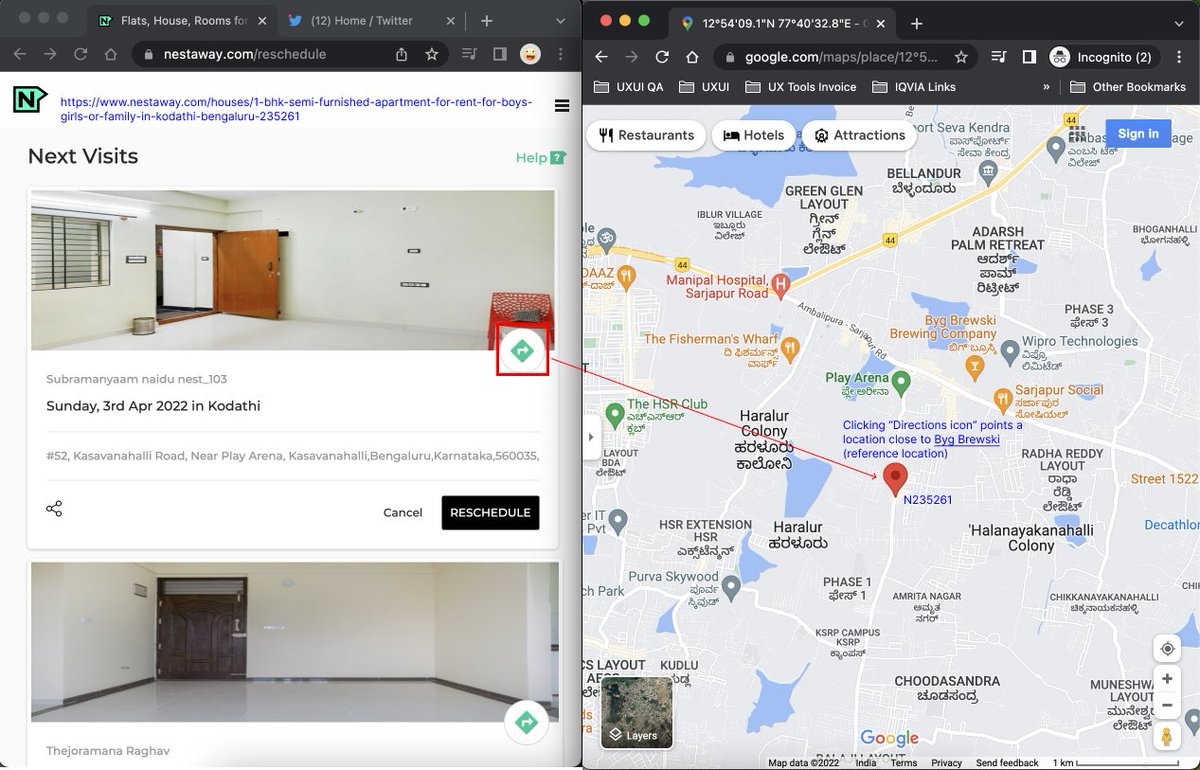This screenshot has width=1200, height=770.
Task: Open Street View with the Pegman icon
Action: [x=1167, y=737]
